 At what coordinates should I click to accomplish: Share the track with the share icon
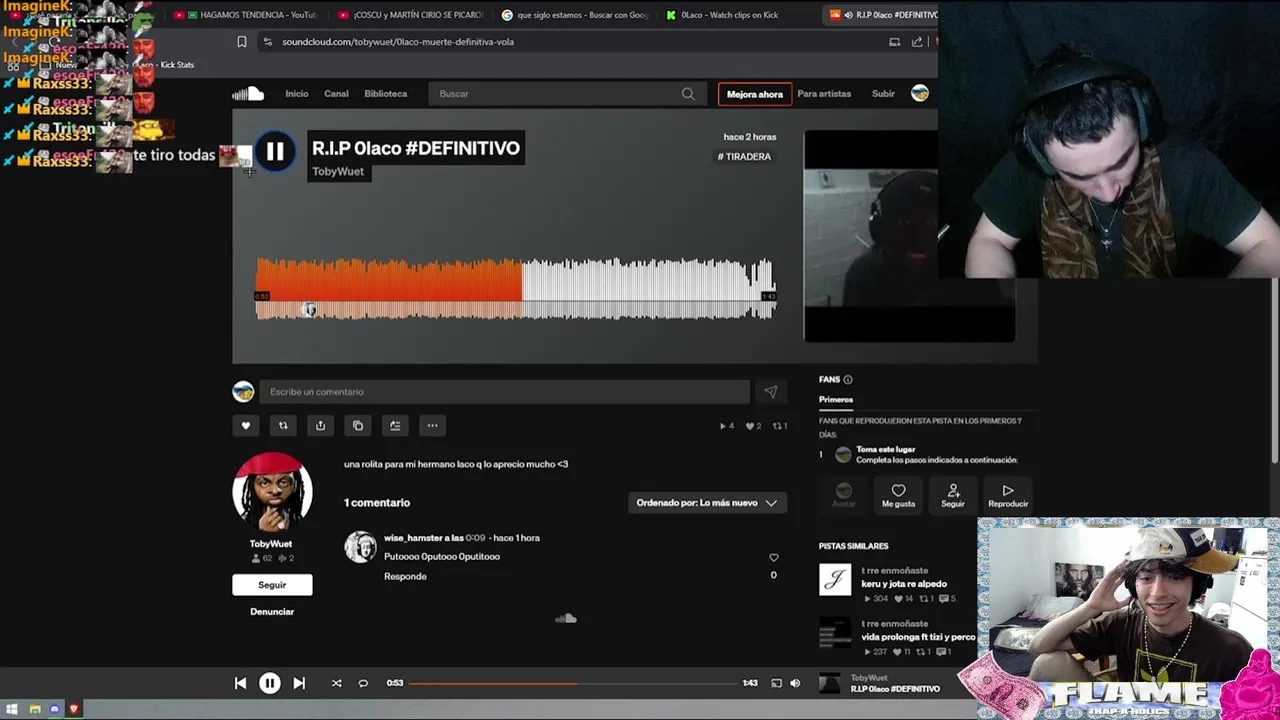pos(320,426)
